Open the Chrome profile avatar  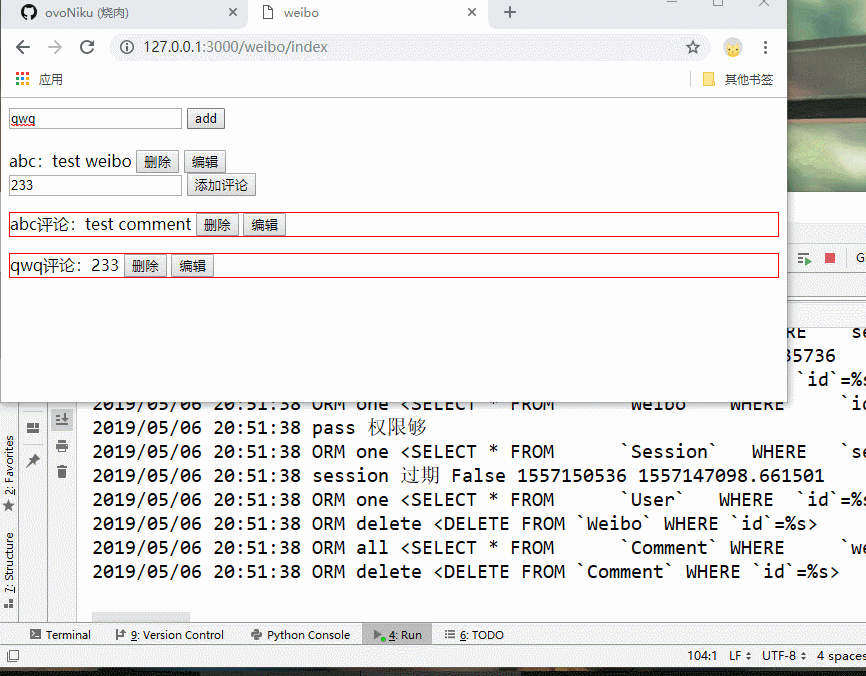(x=732, y=48)
